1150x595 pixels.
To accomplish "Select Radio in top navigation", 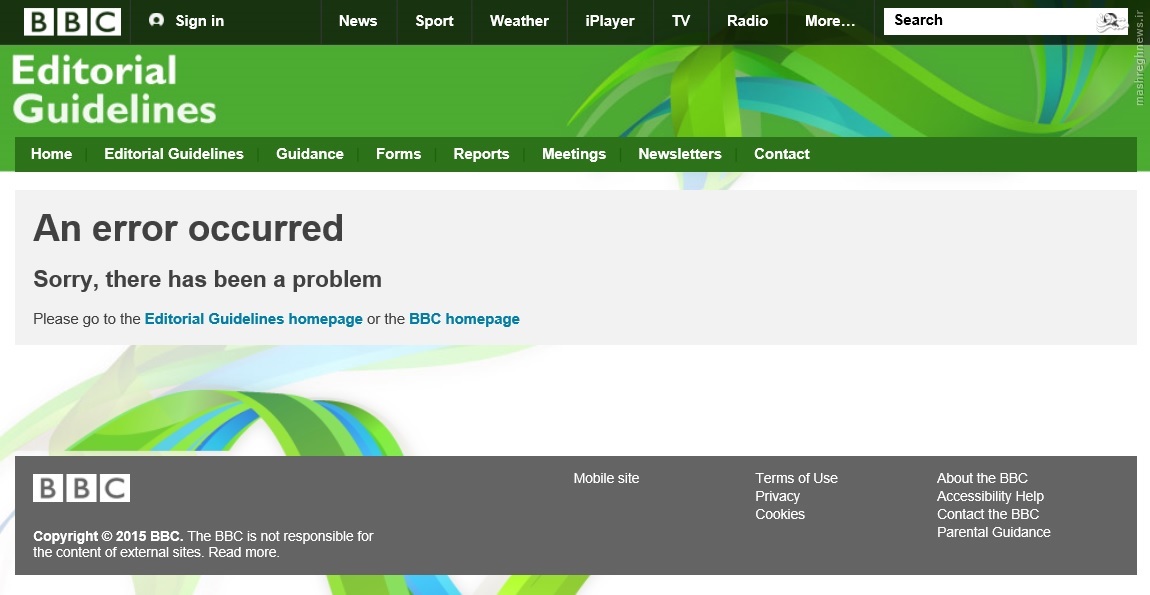I will coord(747,21).
